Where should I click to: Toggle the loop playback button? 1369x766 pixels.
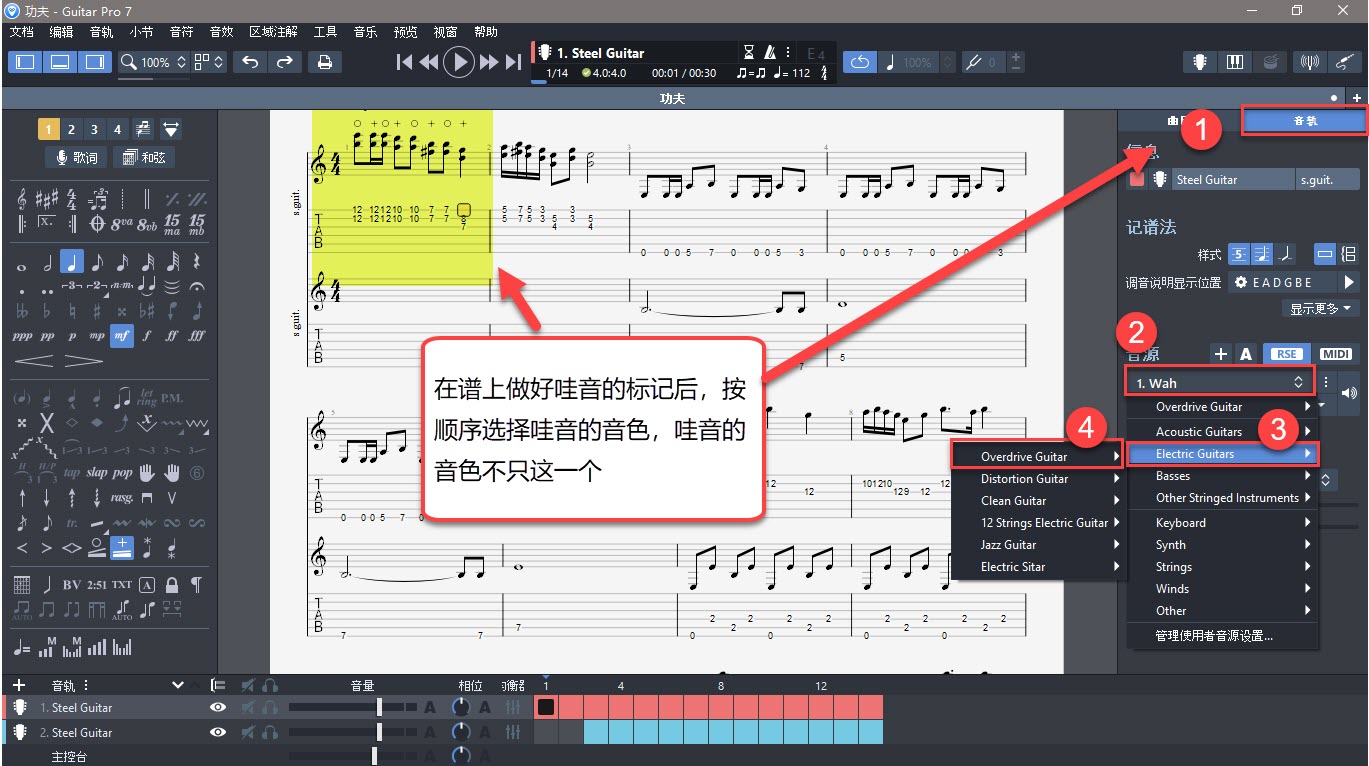tap(859, 62)
